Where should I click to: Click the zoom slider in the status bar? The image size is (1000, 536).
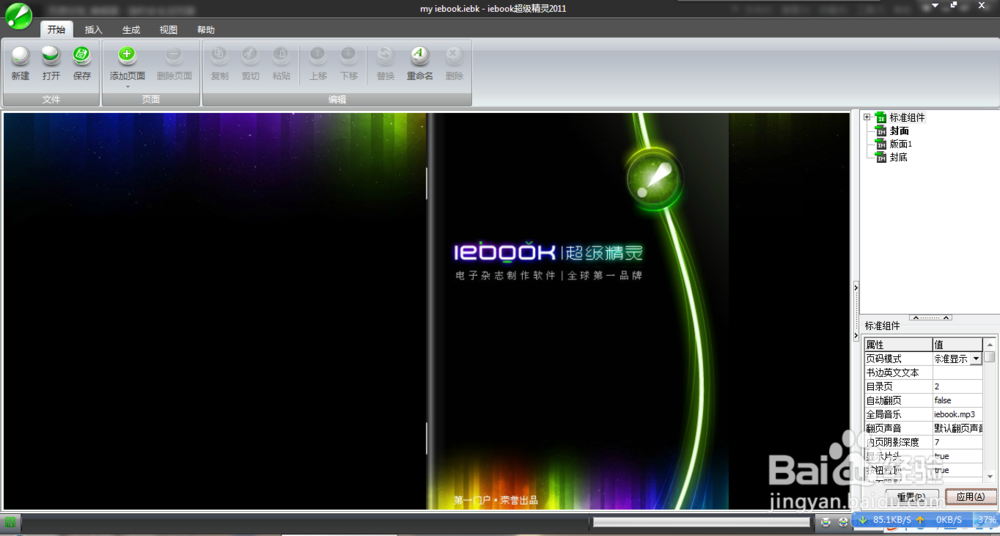click(701, 522)
